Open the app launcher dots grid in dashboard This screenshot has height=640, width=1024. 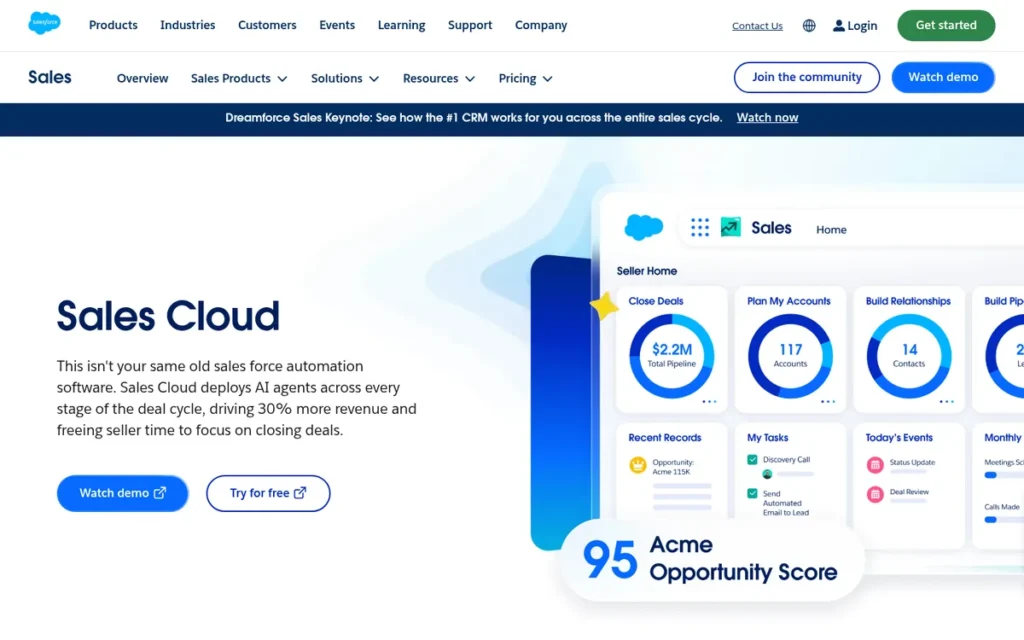point(699,227)
